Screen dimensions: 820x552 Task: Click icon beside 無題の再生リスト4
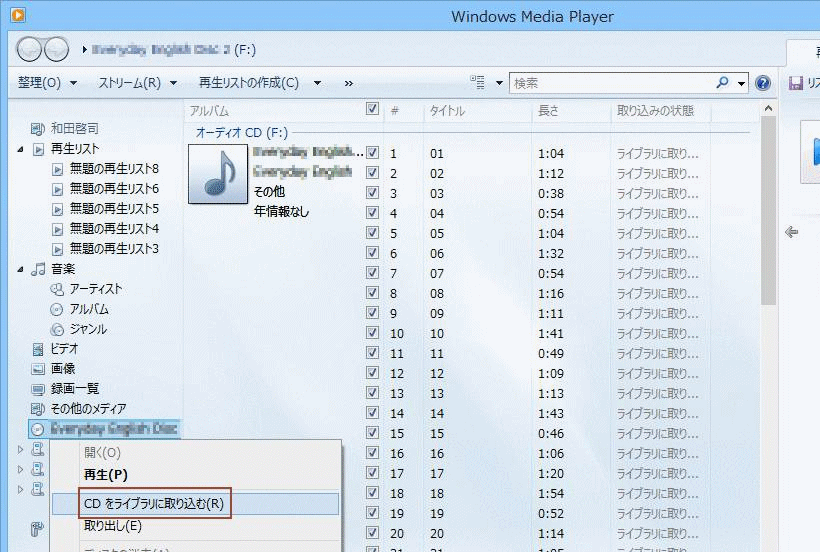point(57,229)
